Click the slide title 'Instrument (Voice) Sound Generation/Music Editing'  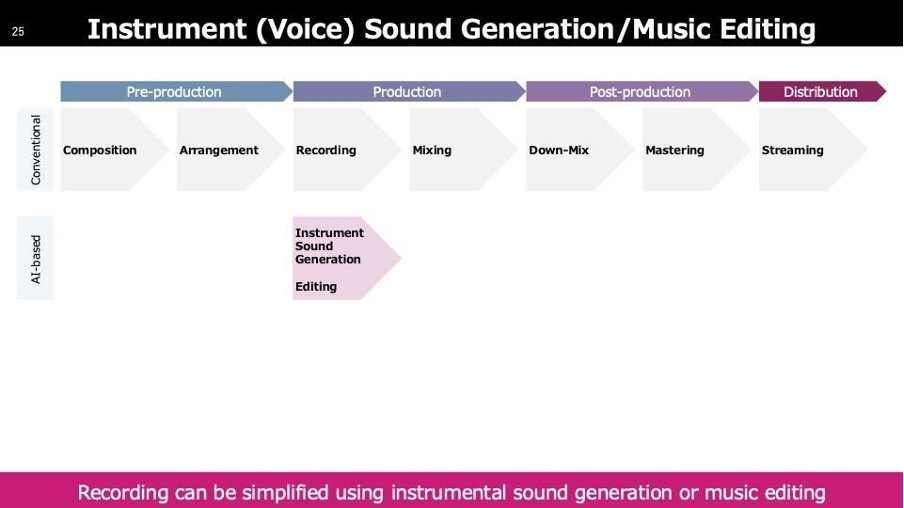[x=451, y=29]
